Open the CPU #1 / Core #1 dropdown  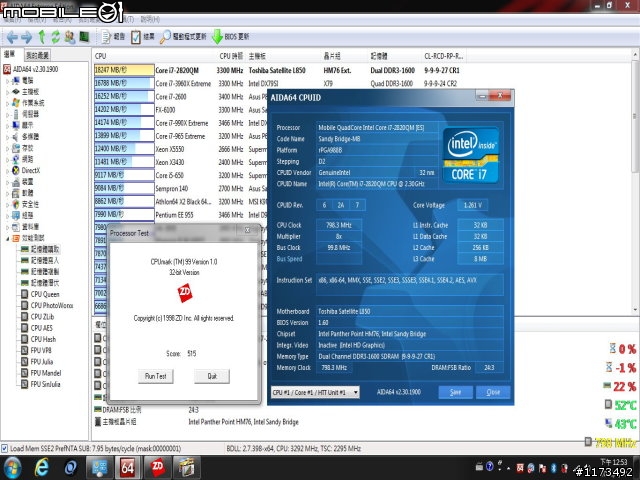click(315, 392)
